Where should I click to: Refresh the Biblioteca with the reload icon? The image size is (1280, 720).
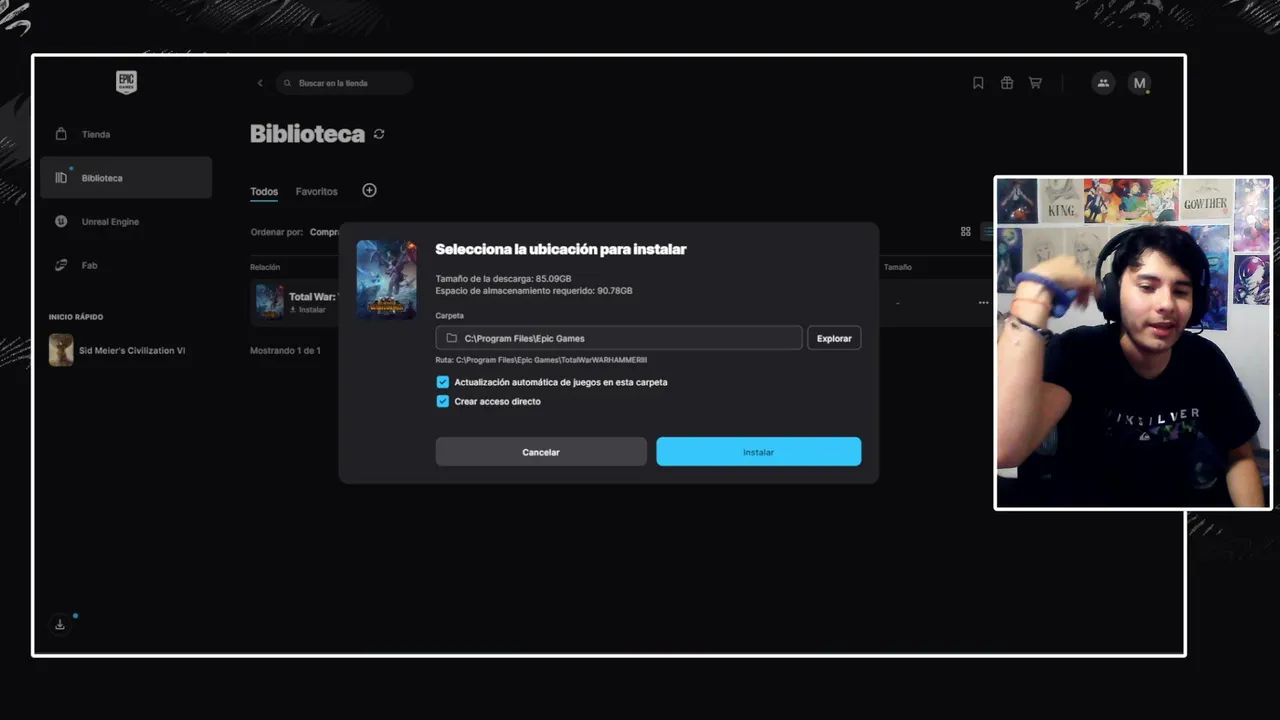click(x=379, y=134)
